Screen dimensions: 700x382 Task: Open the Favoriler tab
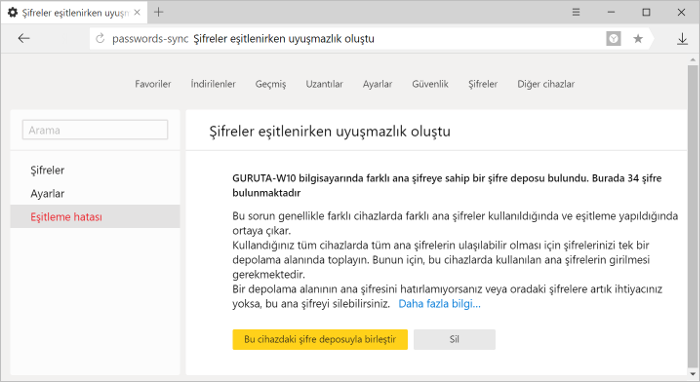click(x=153, y=84)
